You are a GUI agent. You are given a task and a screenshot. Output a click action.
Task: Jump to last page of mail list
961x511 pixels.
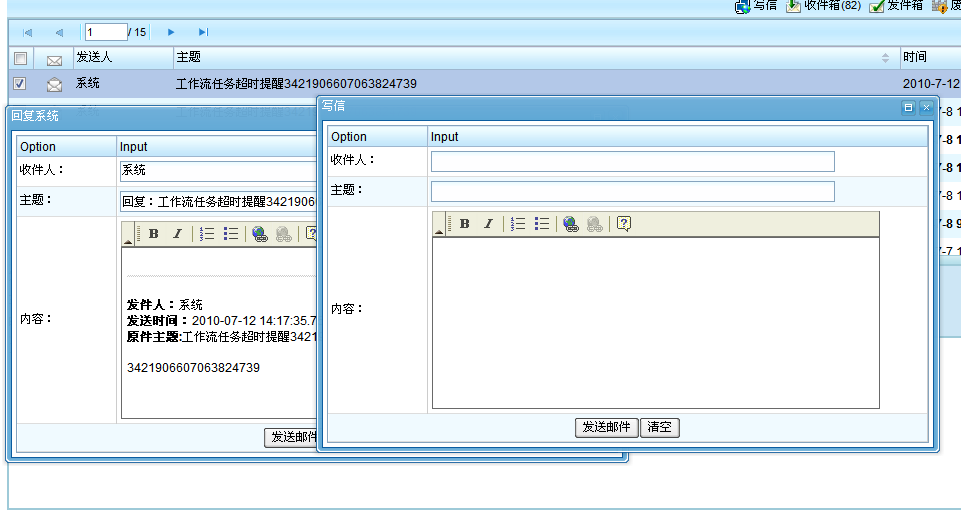pyautogui.click(x=203, y=32)
